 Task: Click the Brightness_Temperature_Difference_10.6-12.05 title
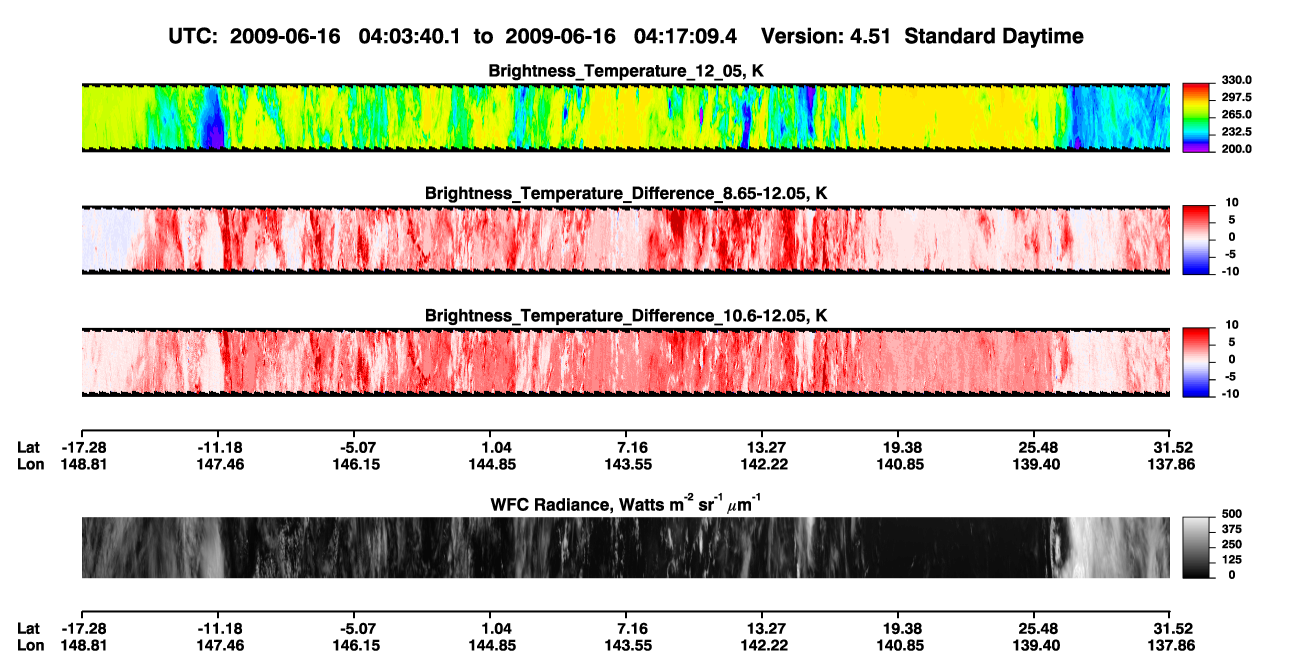pyautogui.click(x=627, y=316)
